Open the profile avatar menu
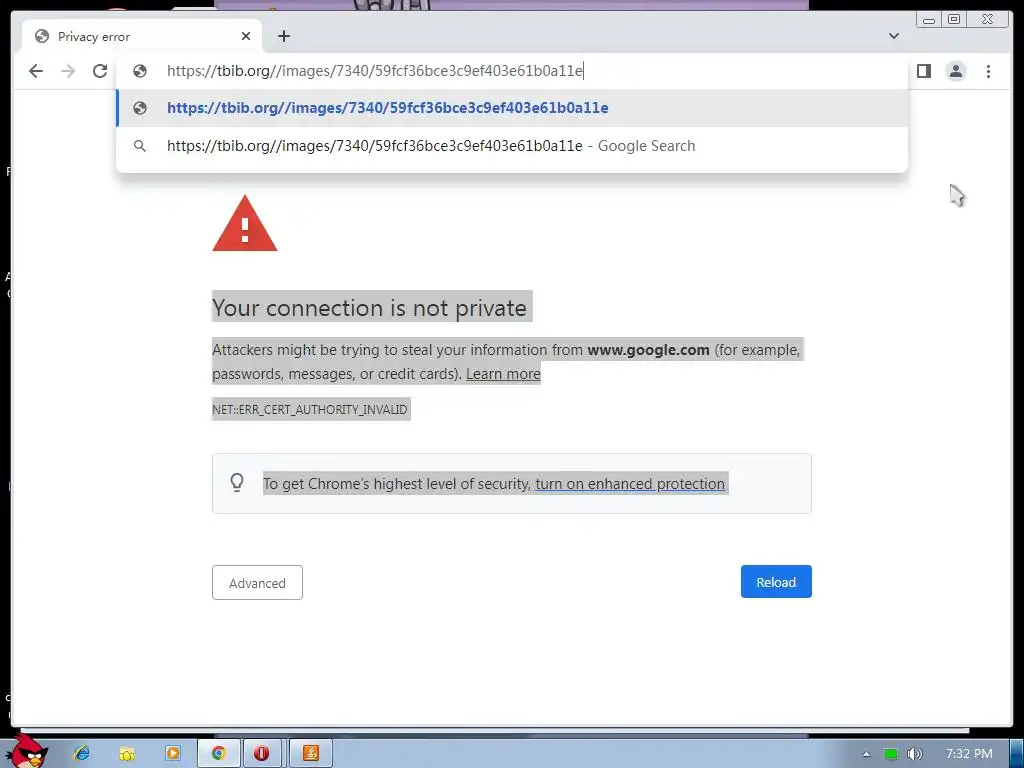1024x768 pixels. 956,71
